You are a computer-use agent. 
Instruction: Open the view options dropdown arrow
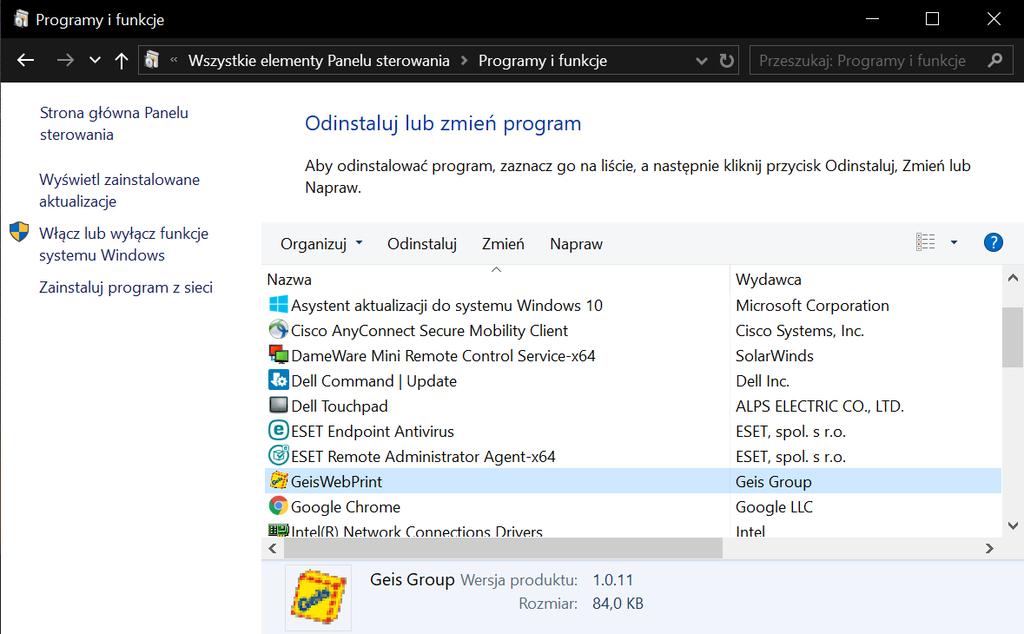coord(953,242)
